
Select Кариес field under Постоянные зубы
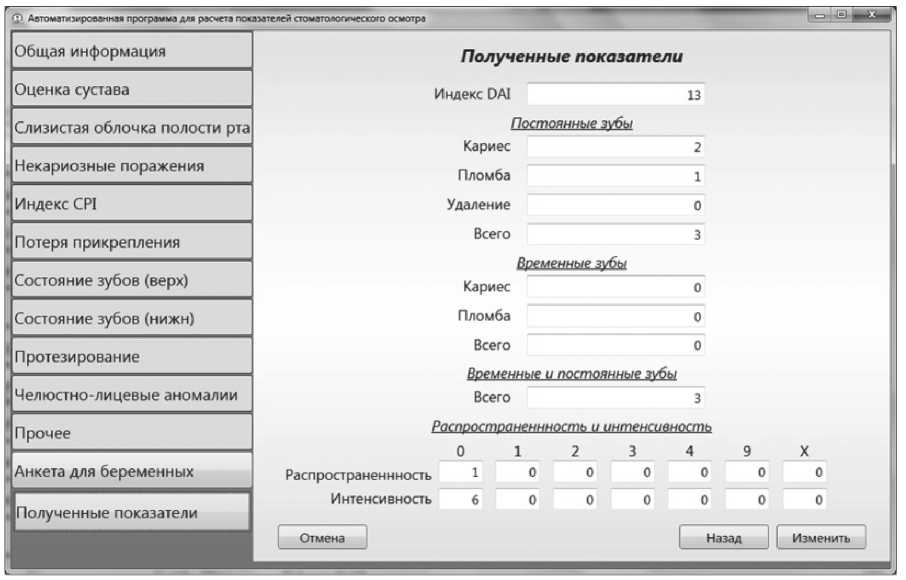(x=616, y=147)
